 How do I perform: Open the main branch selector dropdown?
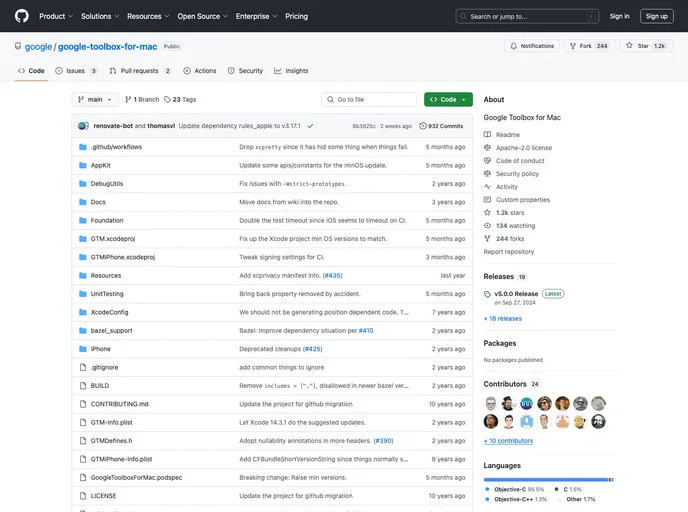pyautogui.click(x=95, y=100)
